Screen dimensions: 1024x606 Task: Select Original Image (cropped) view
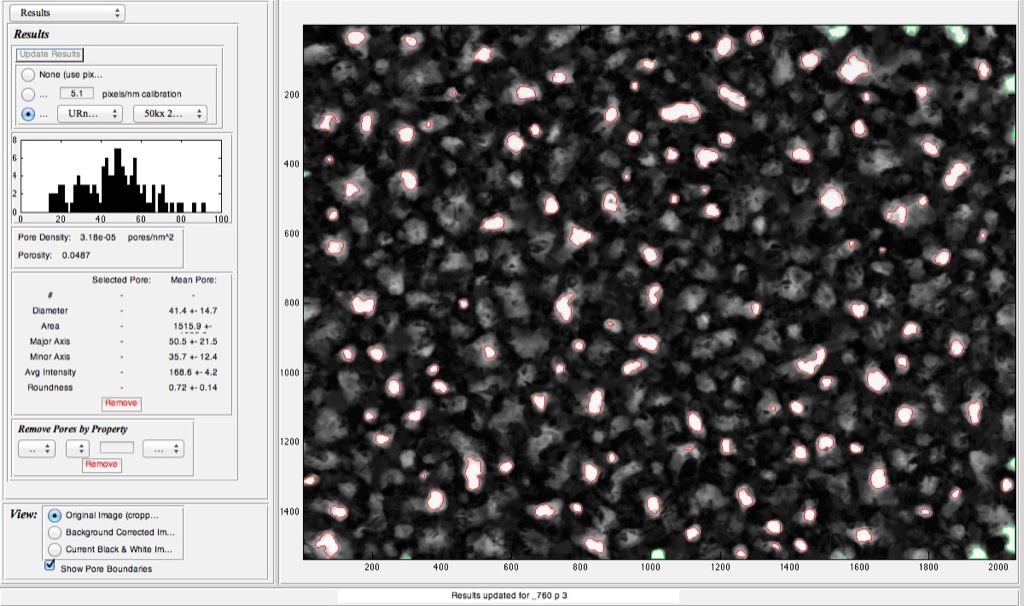point(55,515)
